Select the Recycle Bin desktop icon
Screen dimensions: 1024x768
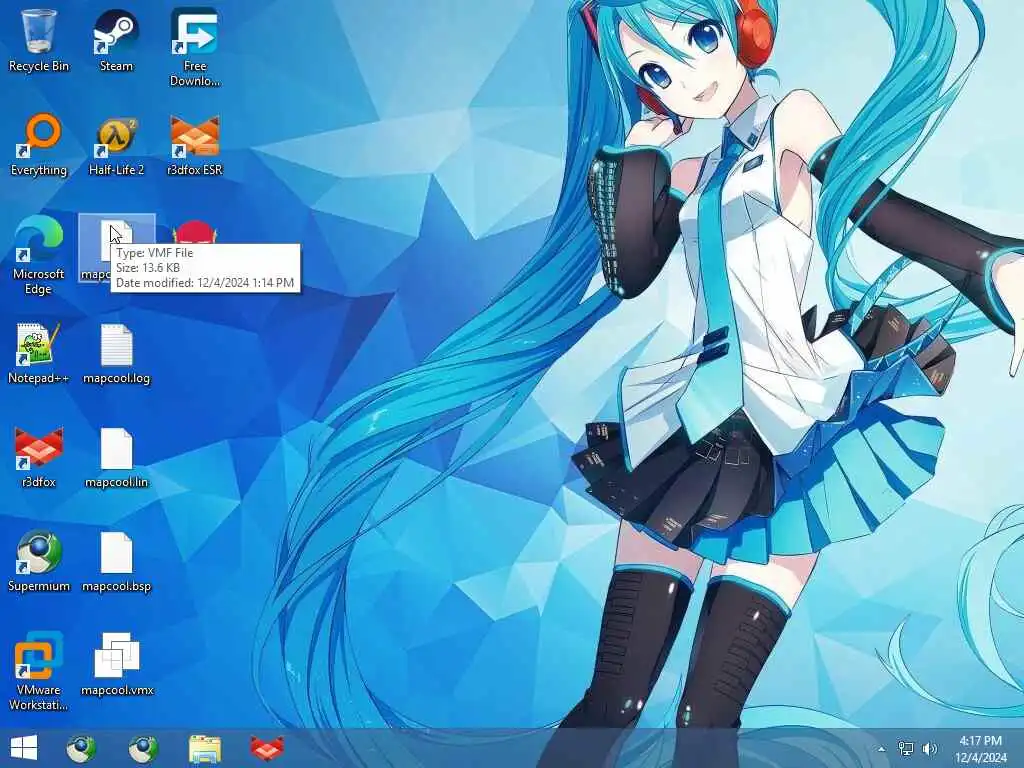(x=39, y=40)
